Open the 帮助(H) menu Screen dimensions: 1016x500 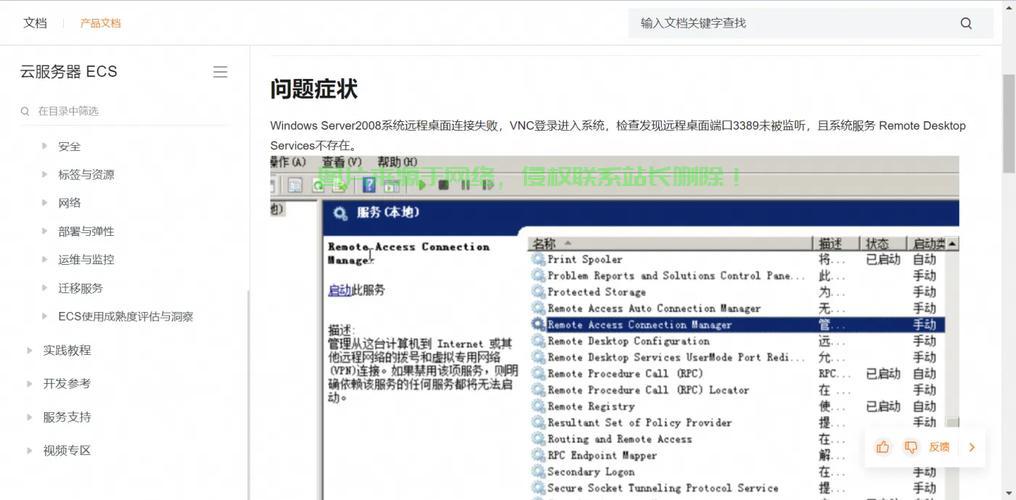coord(397,162)
